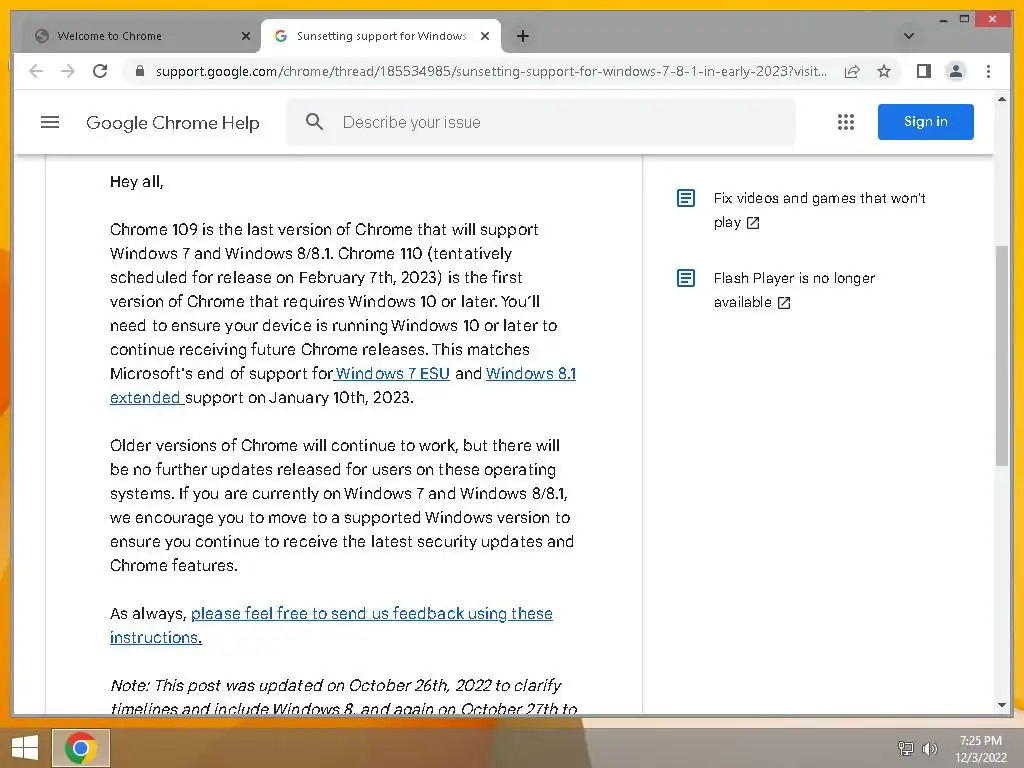Screen dimensions: 1024x768
Task: Click the address bar URL
Action: (491, 71)
